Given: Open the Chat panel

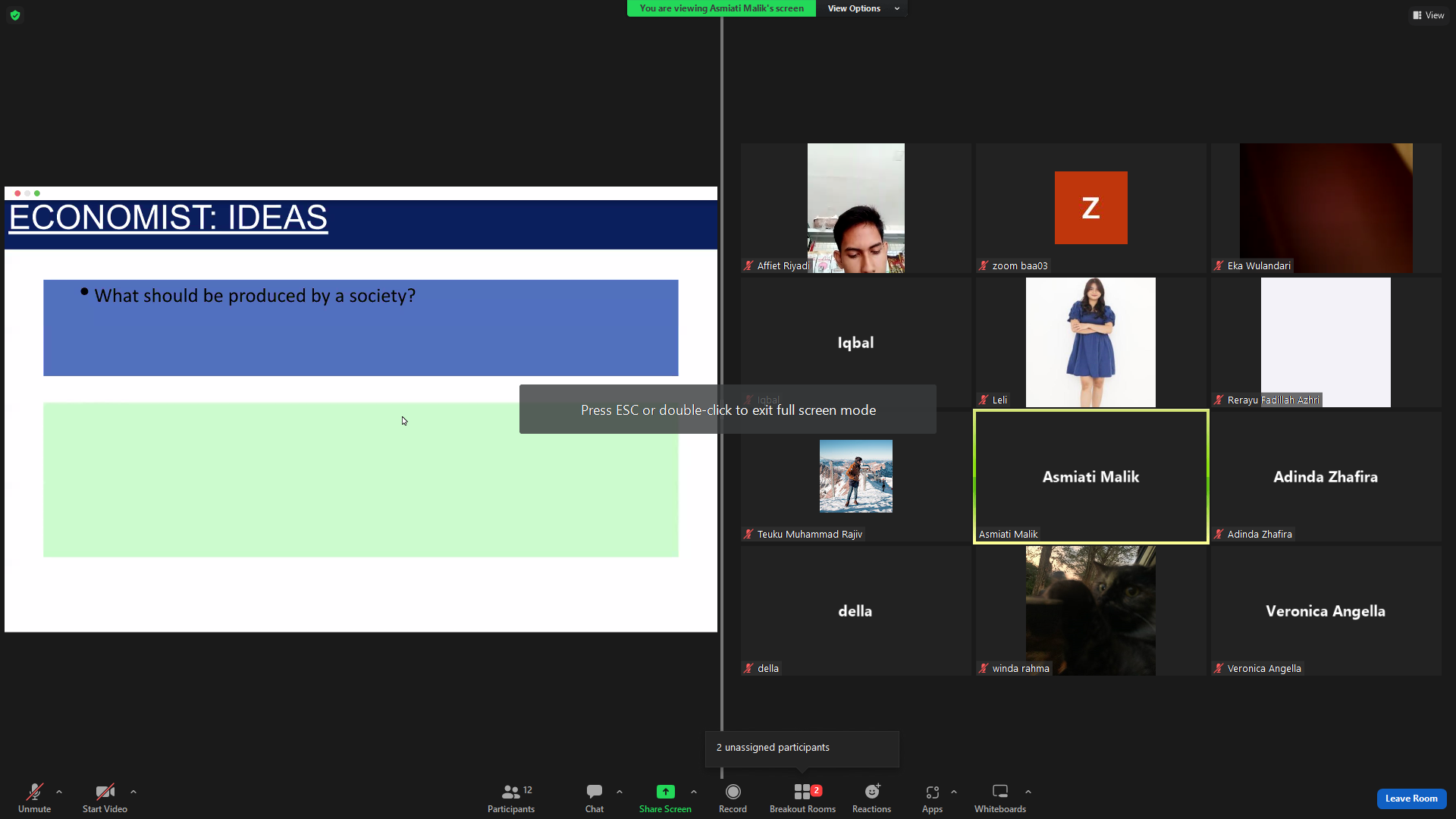Looking at the screenshot, I should [595, 799].
